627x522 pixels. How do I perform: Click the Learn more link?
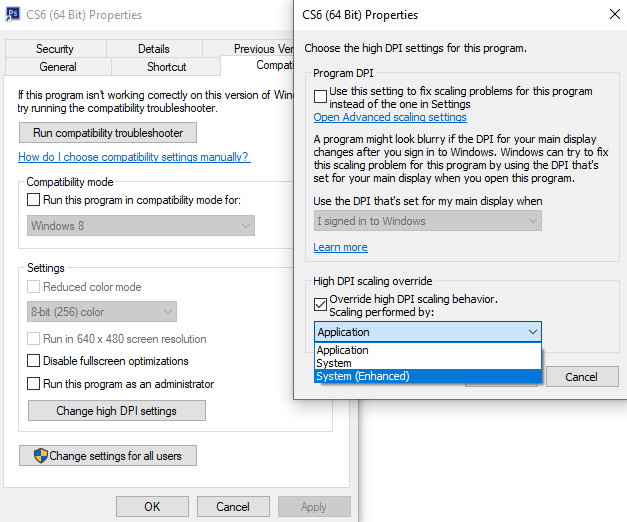(340, 247)
